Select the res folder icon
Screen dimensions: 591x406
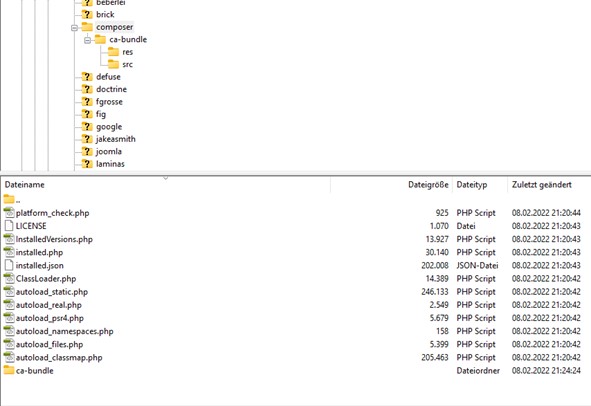[x=113, y=52]
